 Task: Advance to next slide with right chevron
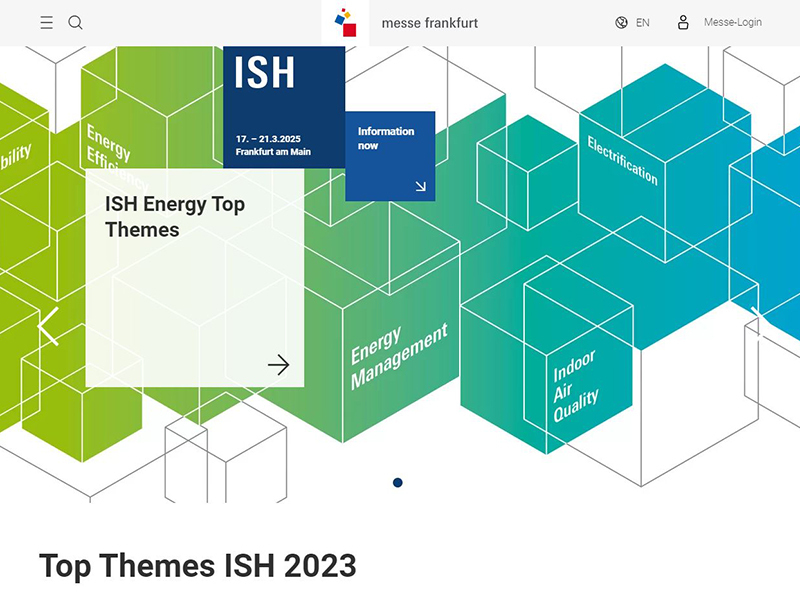757,320
